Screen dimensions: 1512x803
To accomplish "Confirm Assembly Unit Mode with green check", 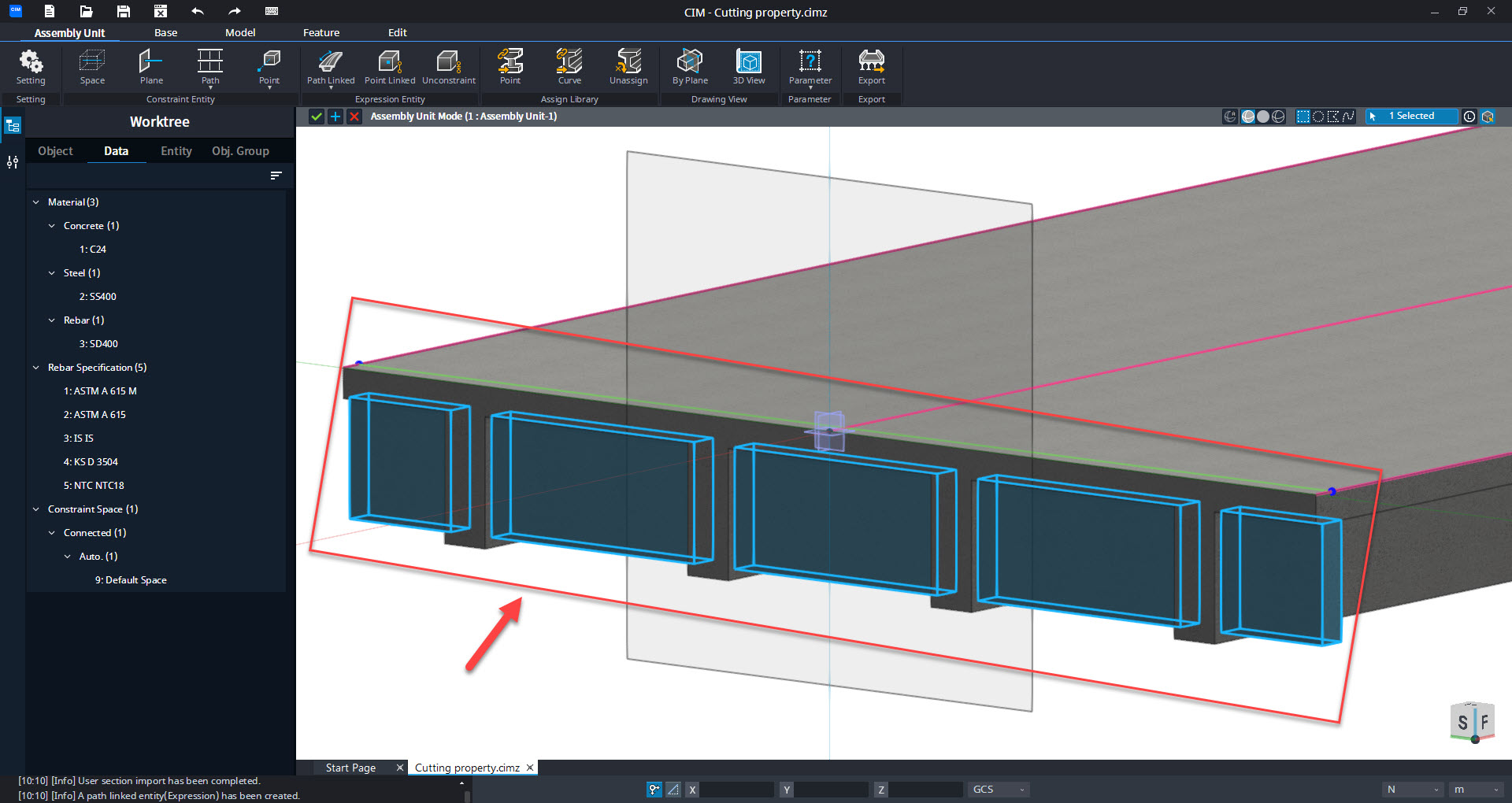I will pyautogui.click(x=317, y=117).
